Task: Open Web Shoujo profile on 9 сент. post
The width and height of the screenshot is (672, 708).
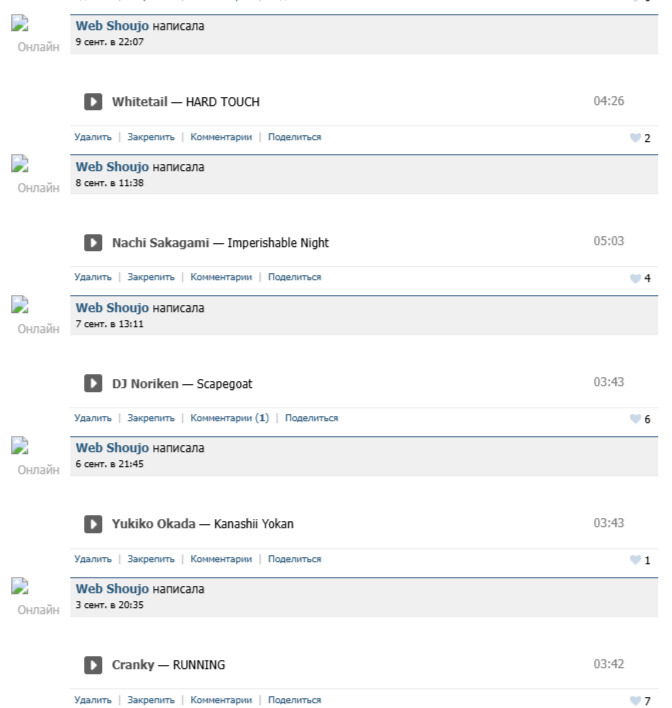Action: tap(112, 26)
